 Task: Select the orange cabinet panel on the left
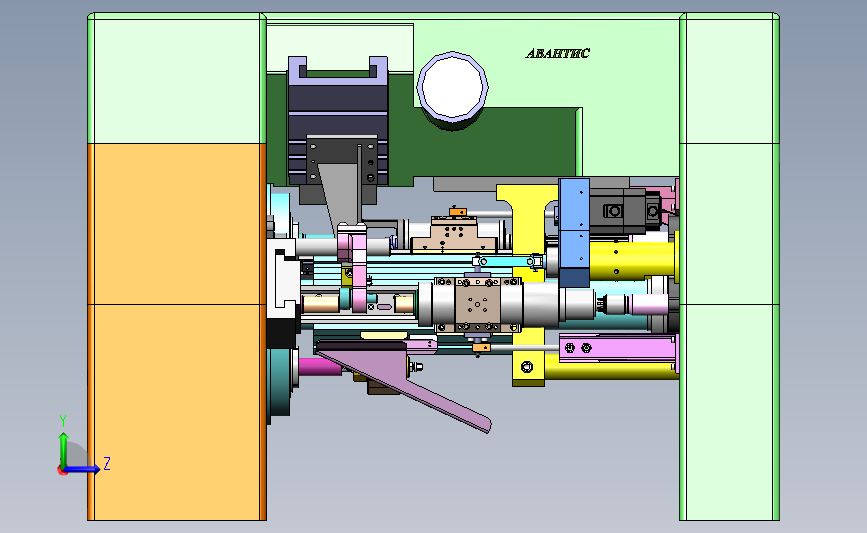tap(177, 332)
